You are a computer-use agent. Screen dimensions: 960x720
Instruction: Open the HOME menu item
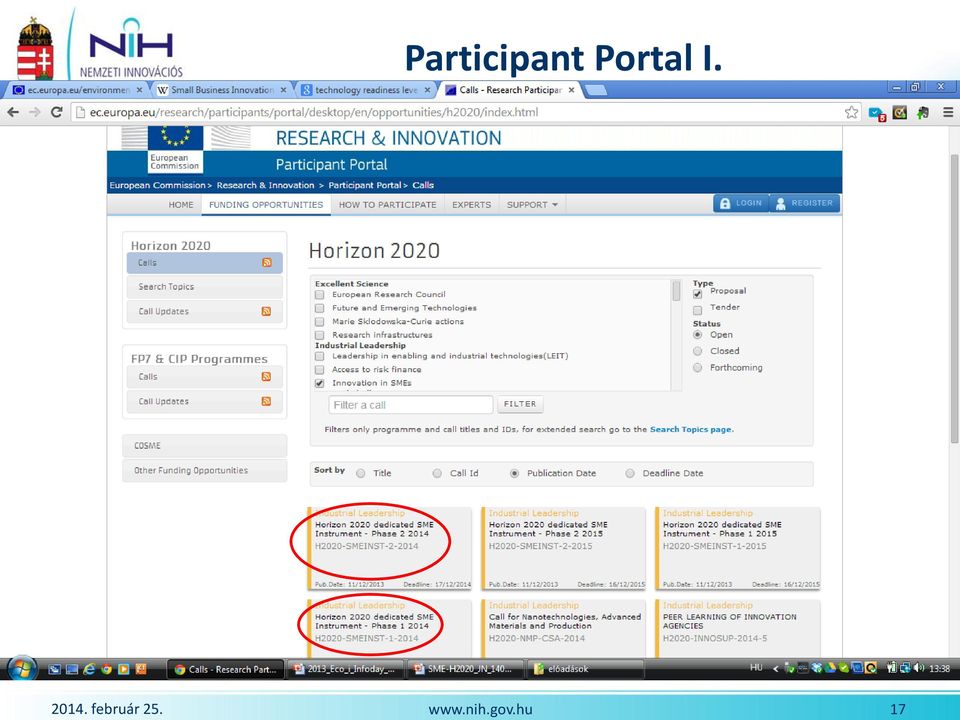[181, 204]
